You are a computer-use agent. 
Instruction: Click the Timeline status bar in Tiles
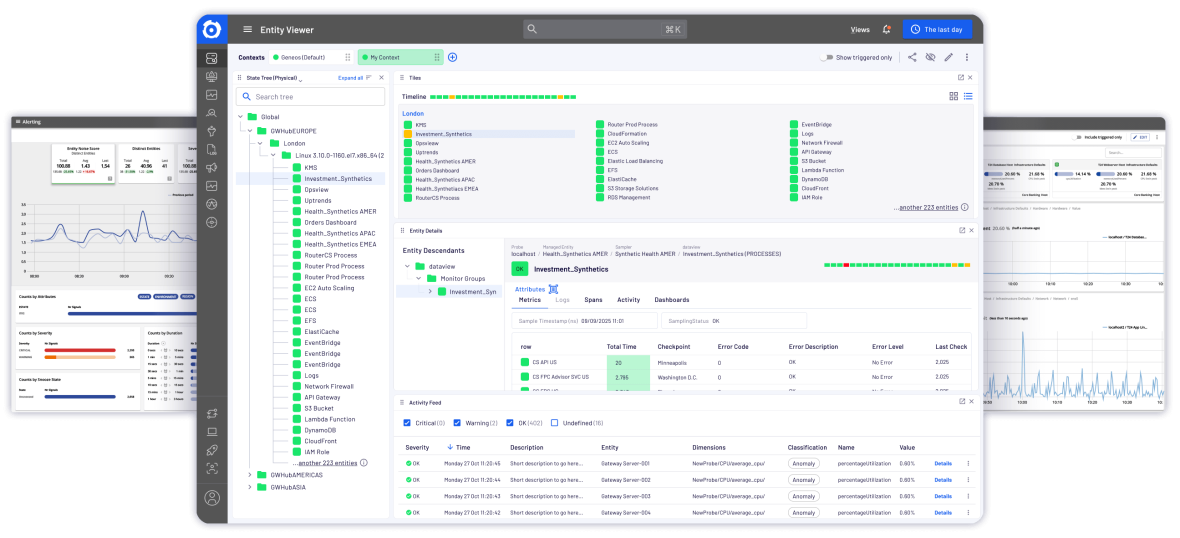pyautogui.click(x=503, y=96)
